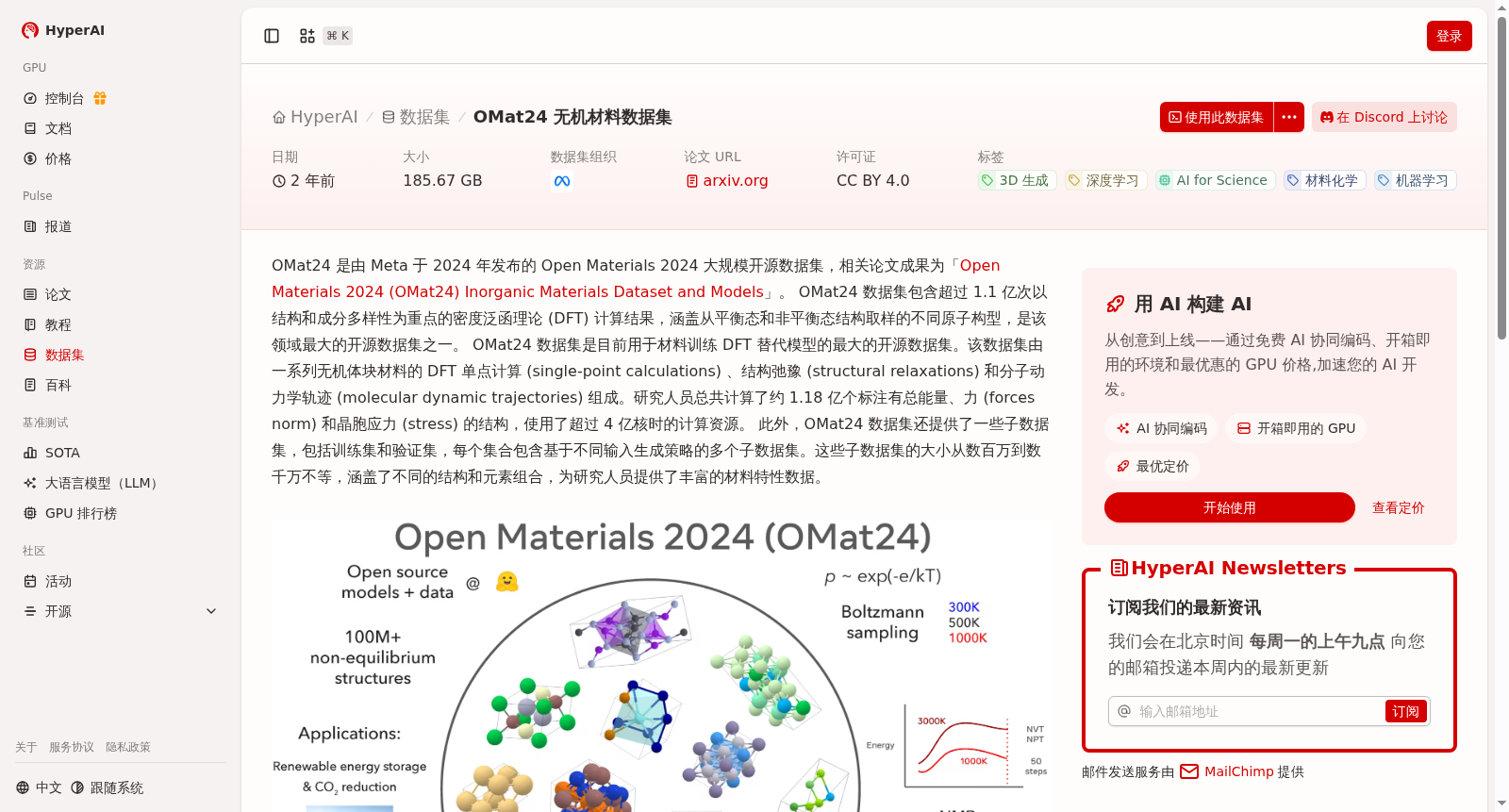Select the AI for Science tag
Image resolution: width=1509 pixels, height=812 pixels.
tap(1215, 180)
